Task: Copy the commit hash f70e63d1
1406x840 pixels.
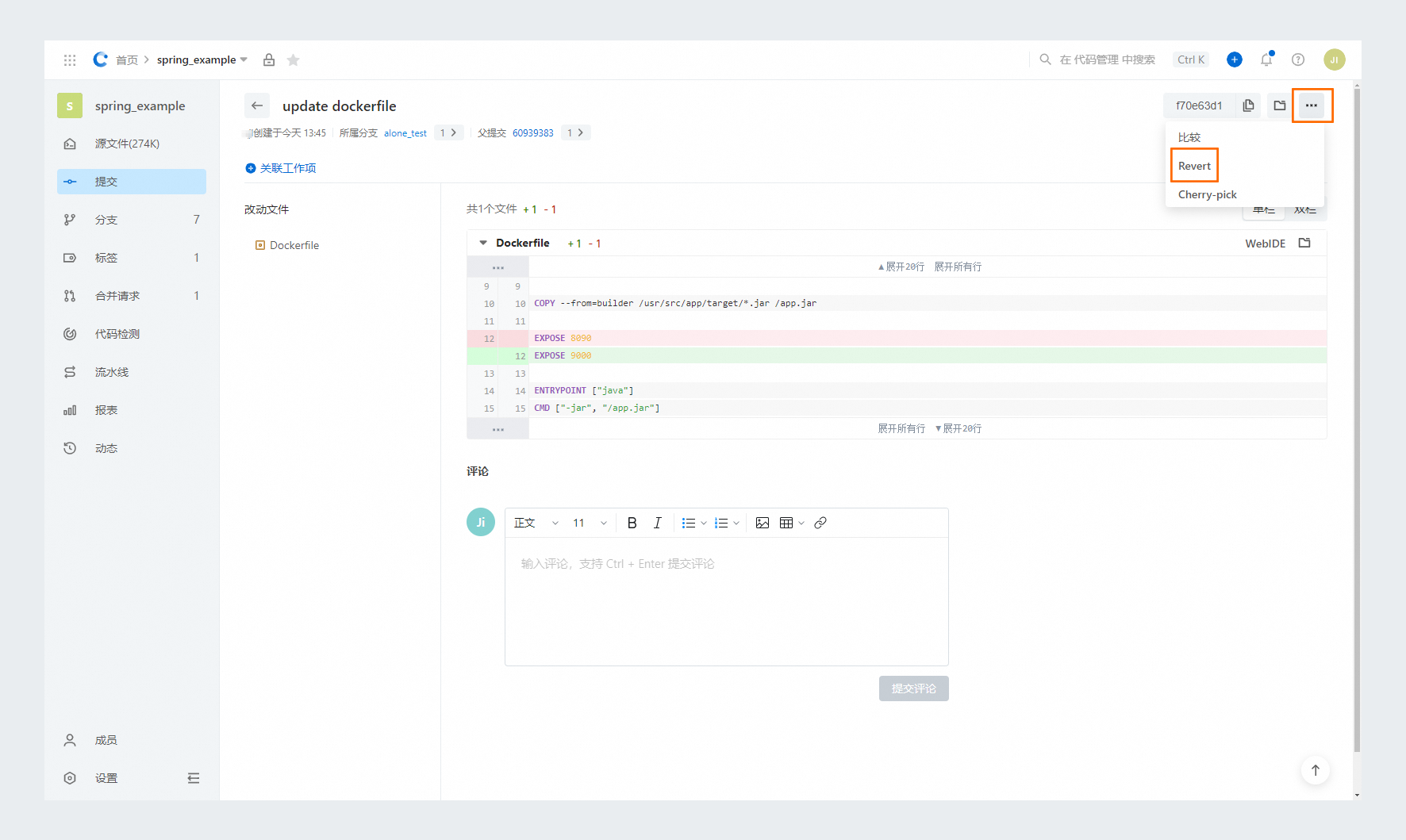Action: (1248, 105)
